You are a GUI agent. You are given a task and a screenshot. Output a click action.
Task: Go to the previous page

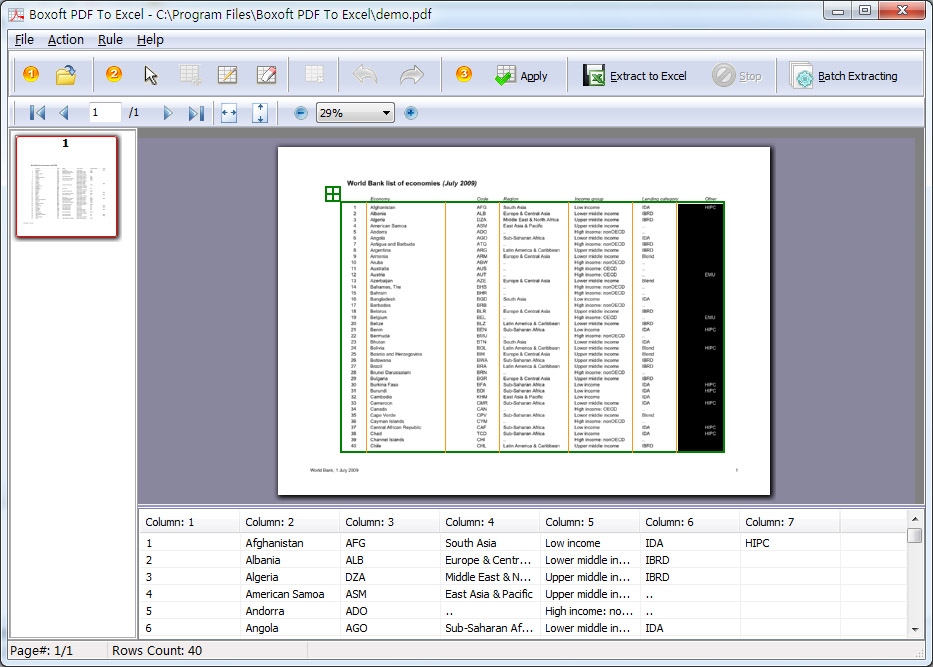(64, 112)
